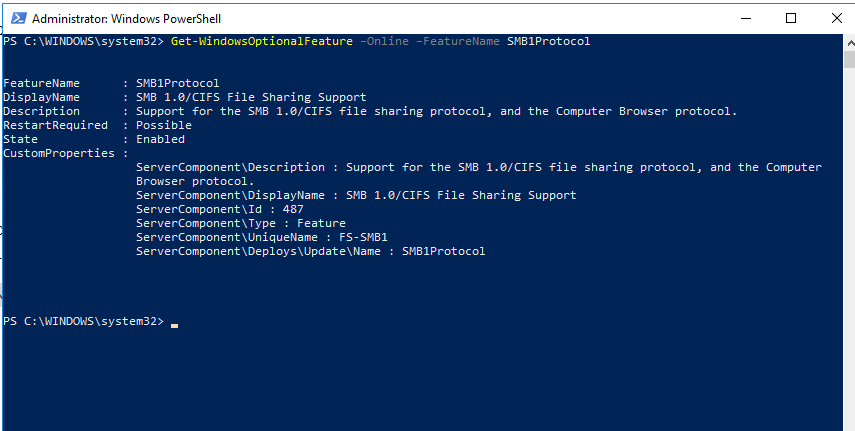The width and height of the screenshot is (855, 431).
Task: Close the Windows PowerShell window
Action: click(x=836, y=17)
